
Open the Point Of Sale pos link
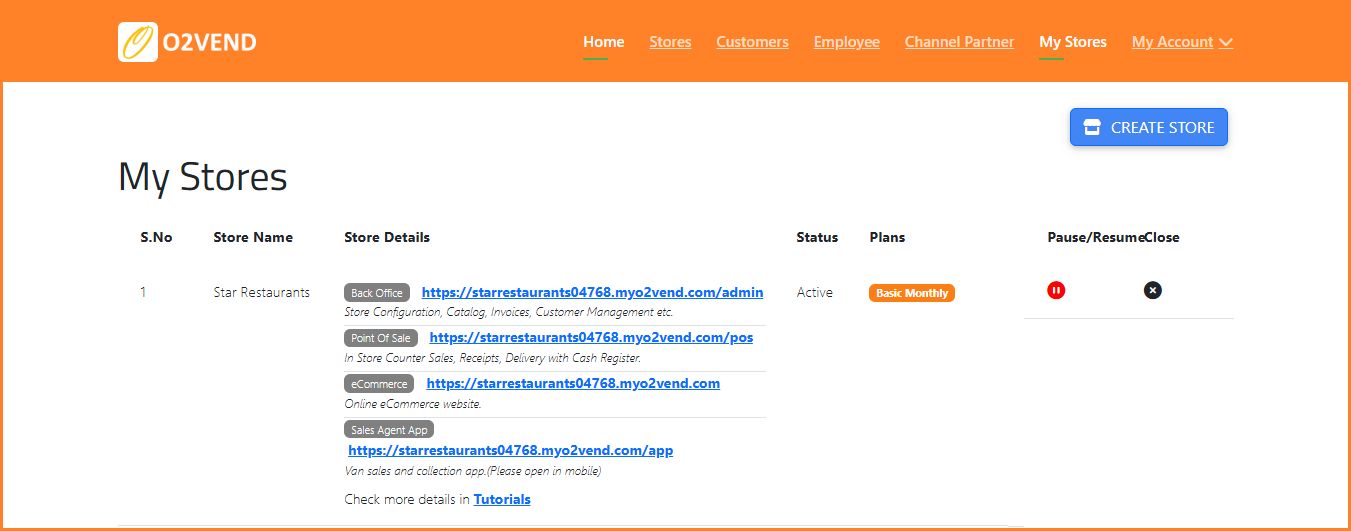click(x=591, y=338)
